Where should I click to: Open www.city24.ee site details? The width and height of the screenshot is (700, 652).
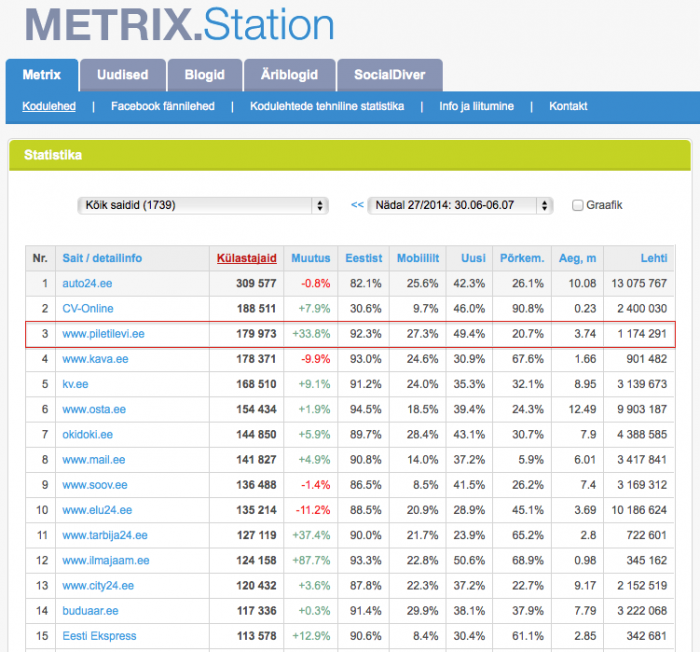98,586
